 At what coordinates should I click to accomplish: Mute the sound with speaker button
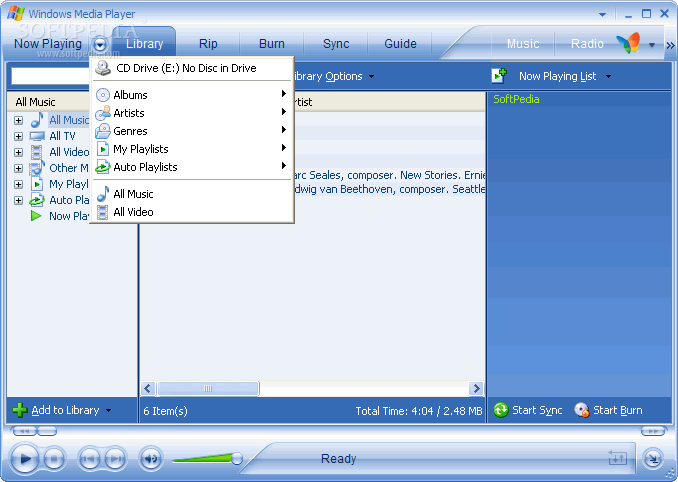[x=150, y=459]
